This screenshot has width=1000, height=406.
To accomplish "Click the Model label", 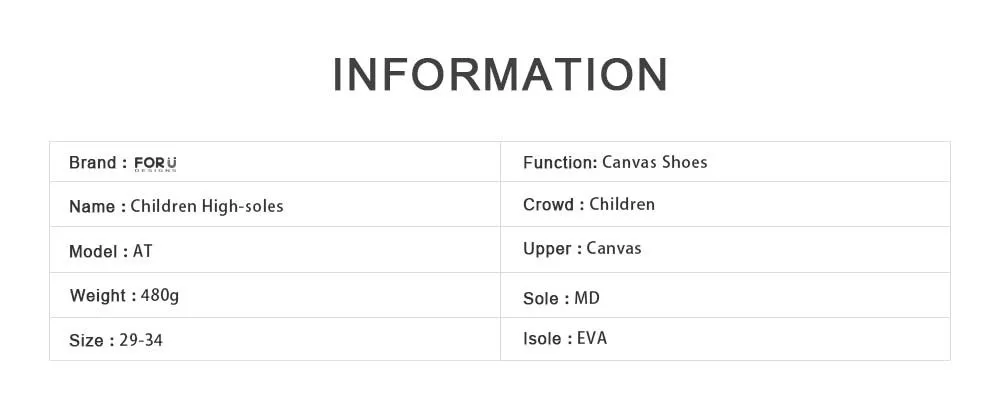I will coord(94,252).
